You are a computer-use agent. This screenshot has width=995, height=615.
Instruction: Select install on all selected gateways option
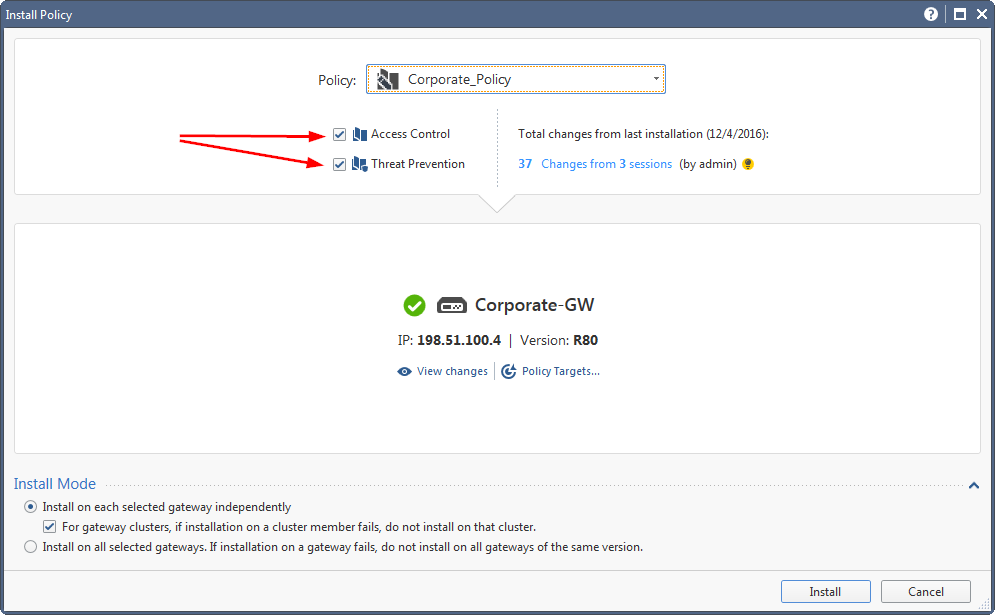pos(30,546)
